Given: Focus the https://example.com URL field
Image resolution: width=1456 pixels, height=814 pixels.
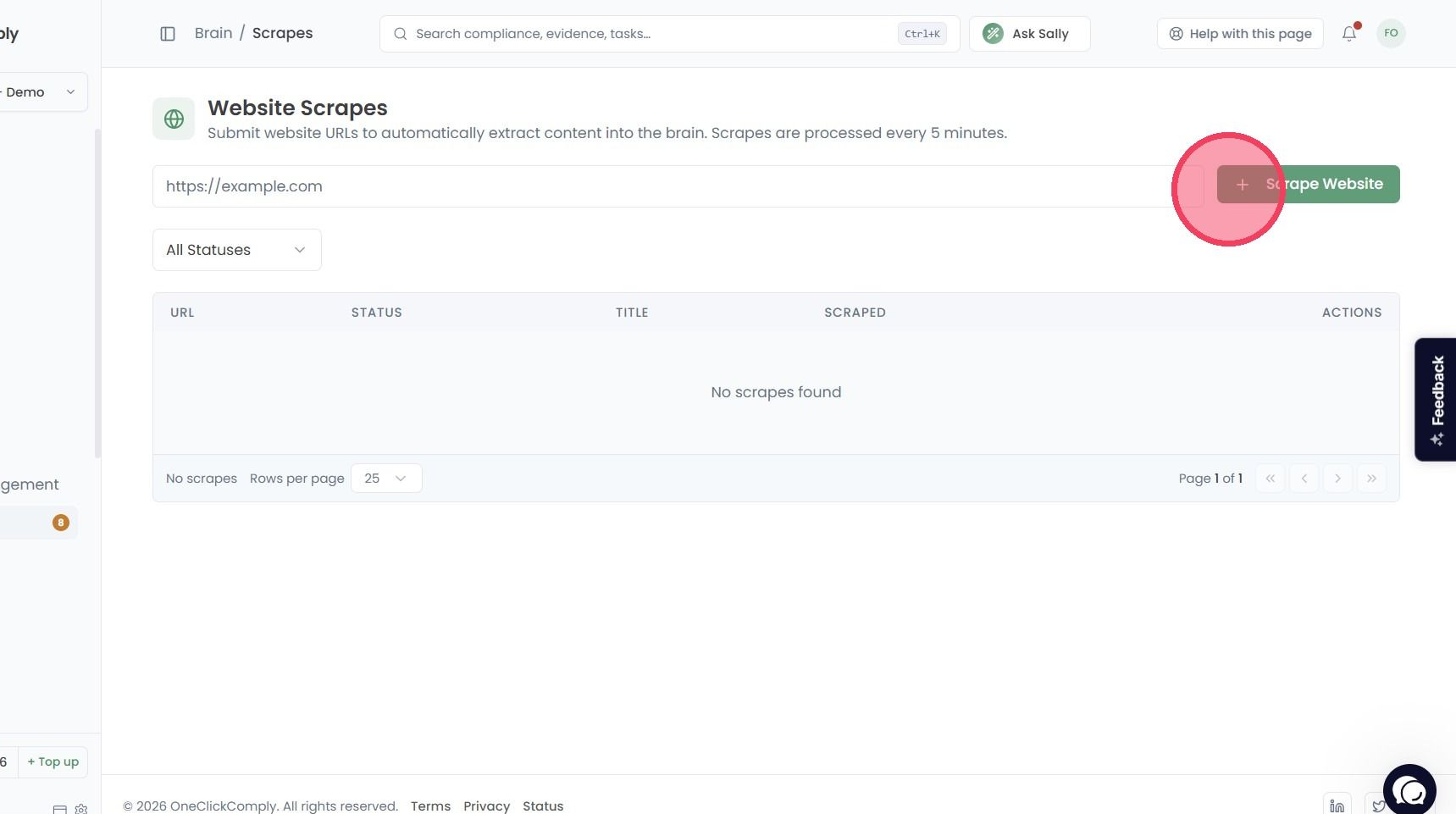Looking at the screenshot, I should click(x=678, y=186).
